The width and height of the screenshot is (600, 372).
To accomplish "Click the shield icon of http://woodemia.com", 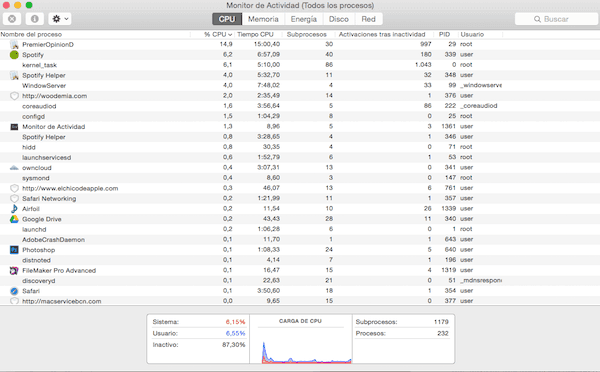I will point(14,96).
